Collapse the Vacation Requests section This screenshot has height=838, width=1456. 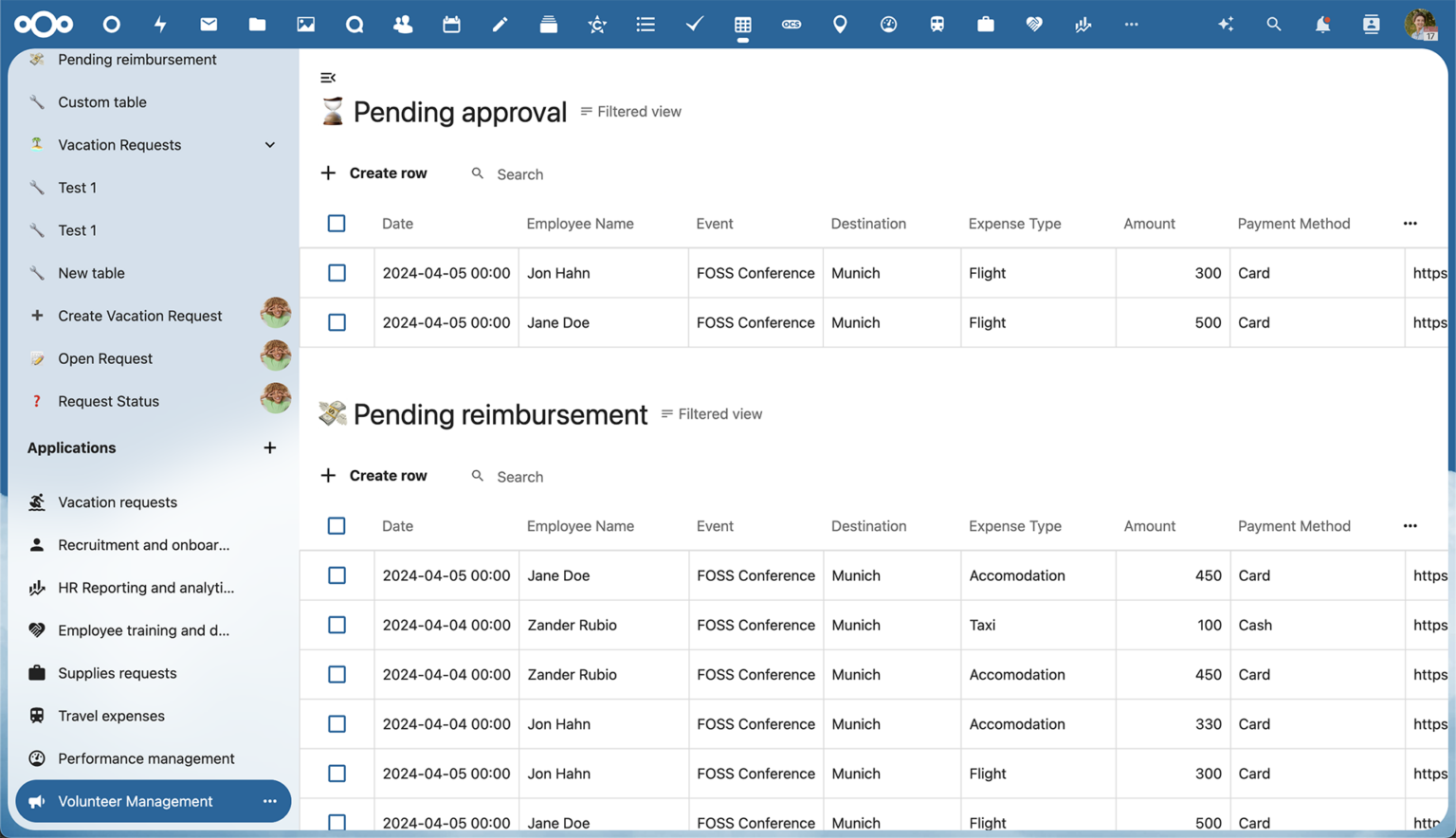[x=270, y=144]
